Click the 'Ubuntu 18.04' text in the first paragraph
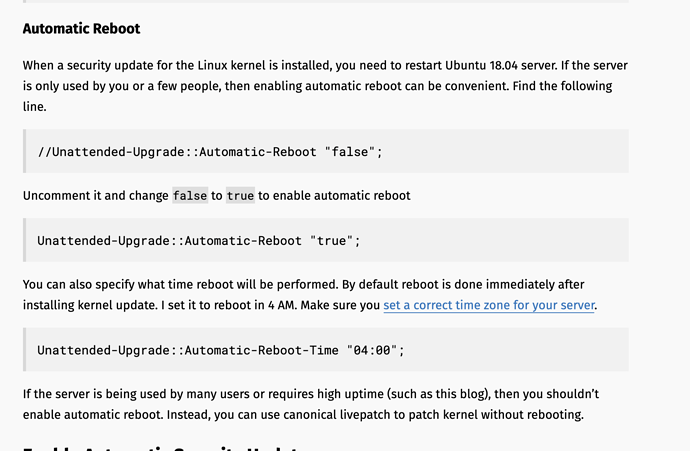 click(481, 66)
